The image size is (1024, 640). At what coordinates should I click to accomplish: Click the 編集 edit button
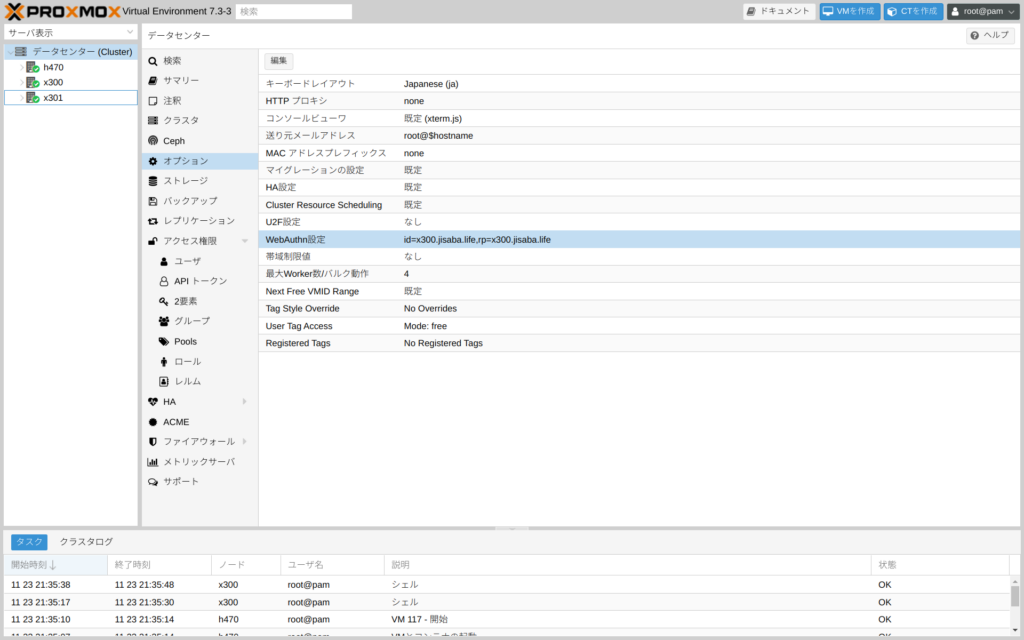point(278,61)
